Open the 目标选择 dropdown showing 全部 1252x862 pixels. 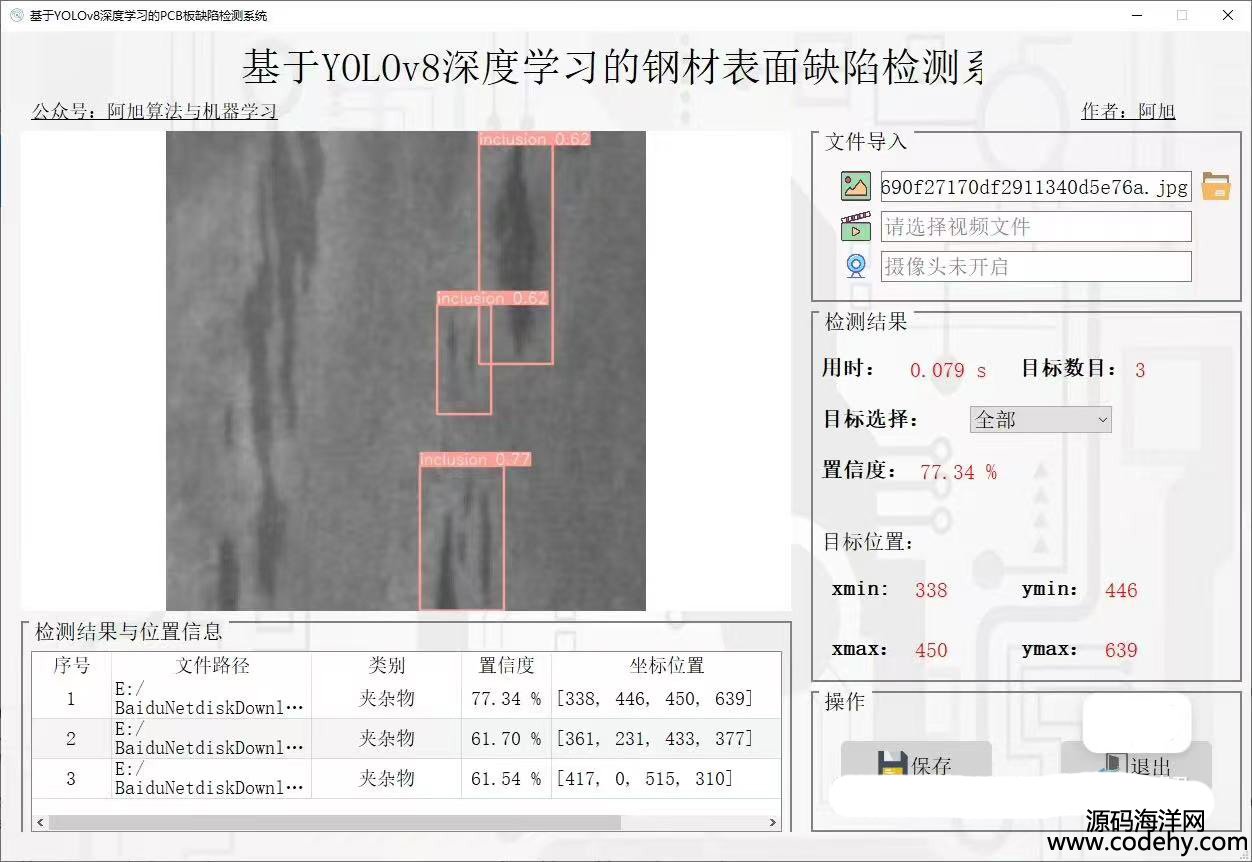click(1041, 420)
